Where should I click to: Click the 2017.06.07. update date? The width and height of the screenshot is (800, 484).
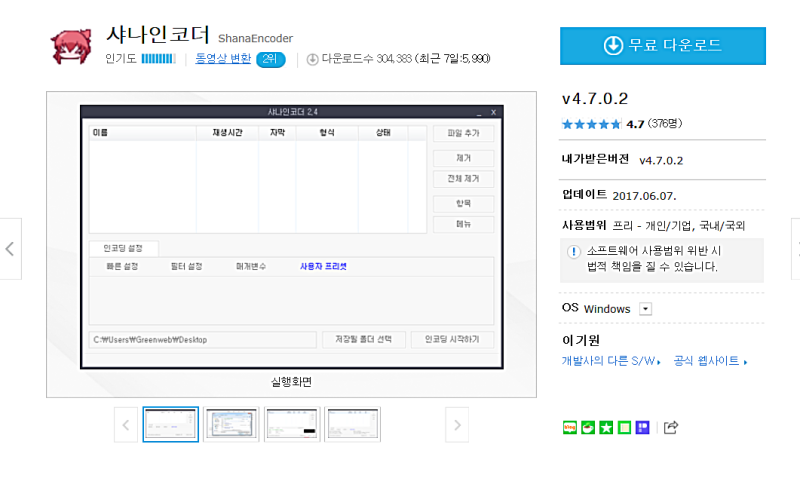point(644,196)
